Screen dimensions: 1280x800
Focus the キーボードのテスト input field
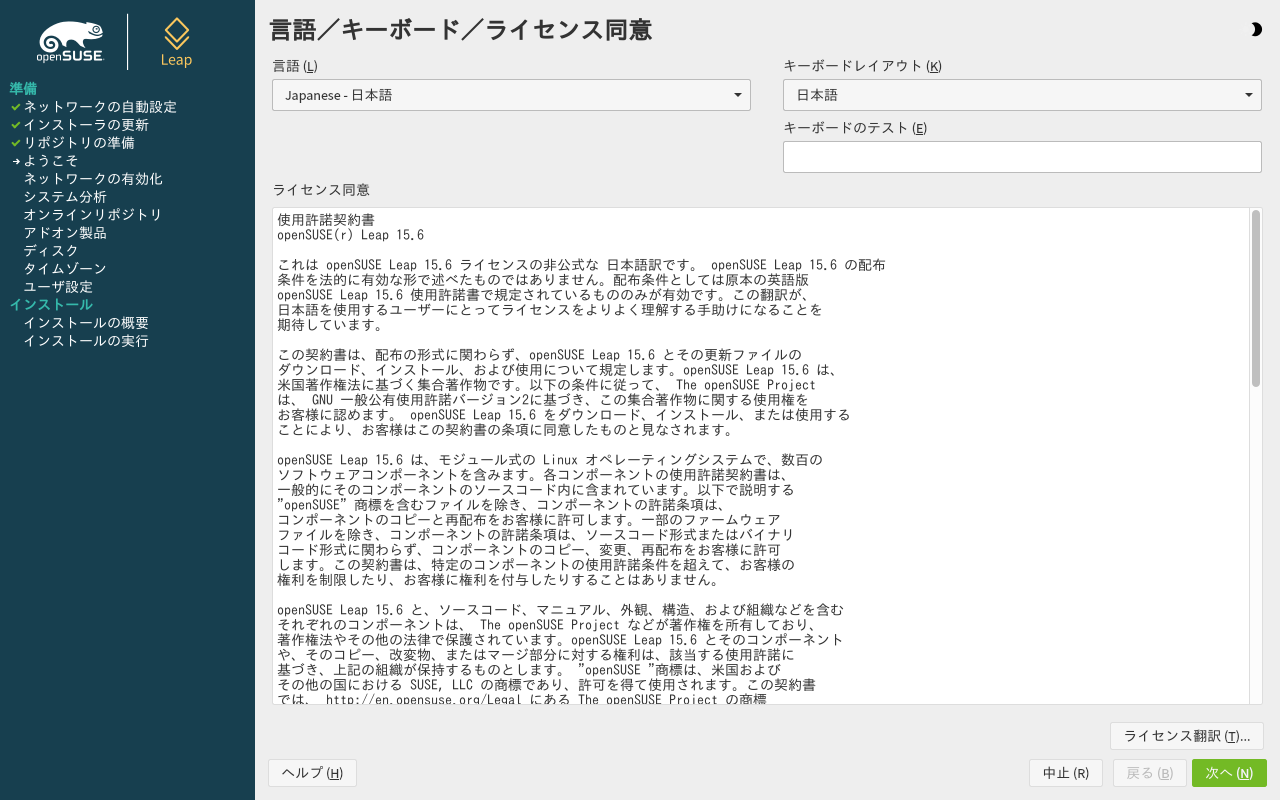click(x=1022, y=157)
